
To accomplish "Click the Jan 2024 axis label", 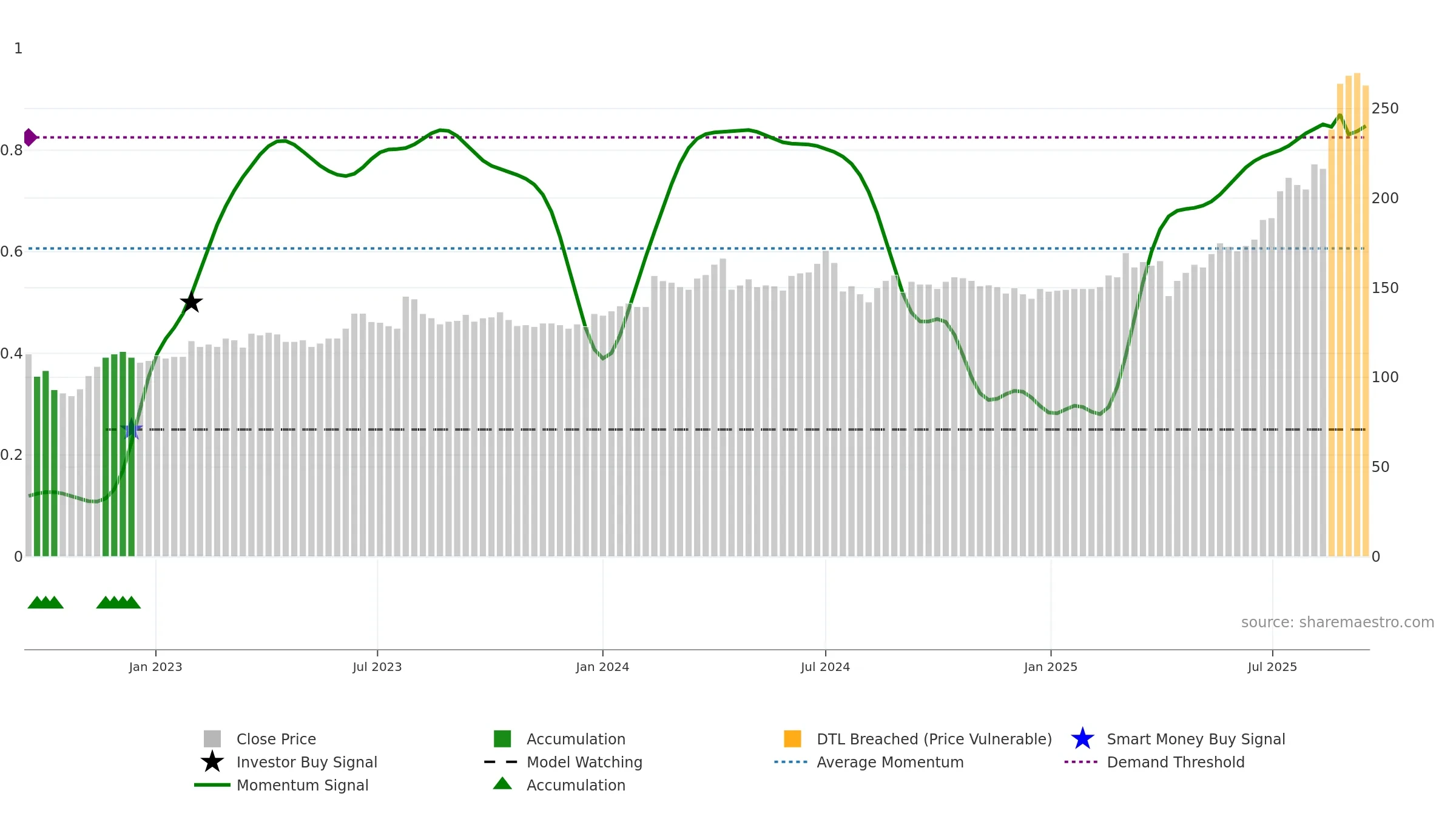I will 602,667.
